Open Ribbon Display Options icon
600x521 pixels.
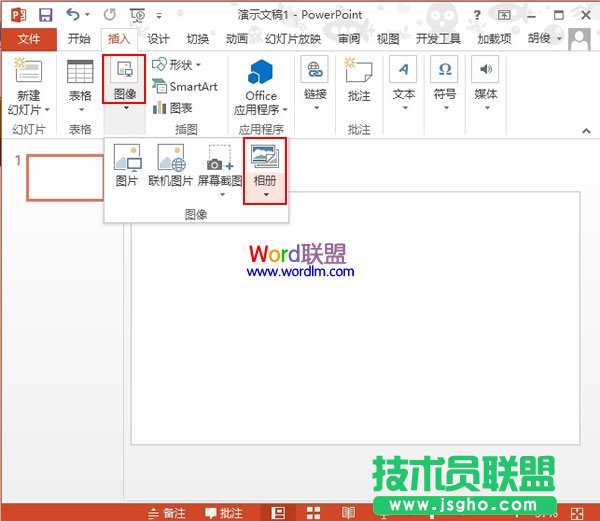click(x=504, y=15)
